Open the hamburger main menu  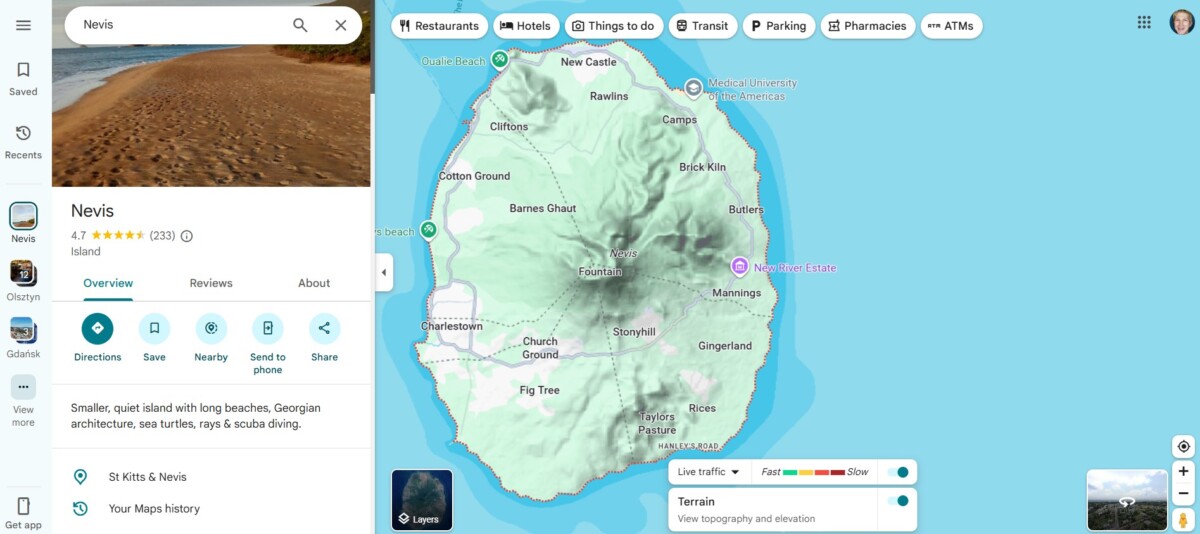(x=23, y=25)
